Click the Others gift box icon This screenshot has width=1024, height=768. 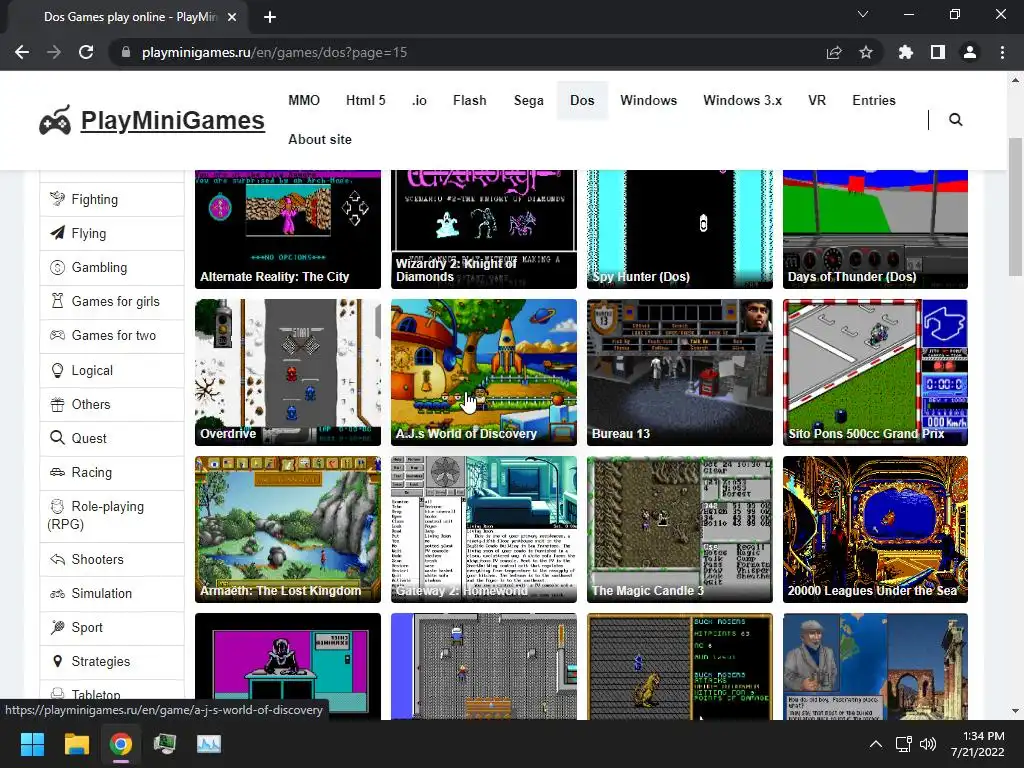point(57,404)
